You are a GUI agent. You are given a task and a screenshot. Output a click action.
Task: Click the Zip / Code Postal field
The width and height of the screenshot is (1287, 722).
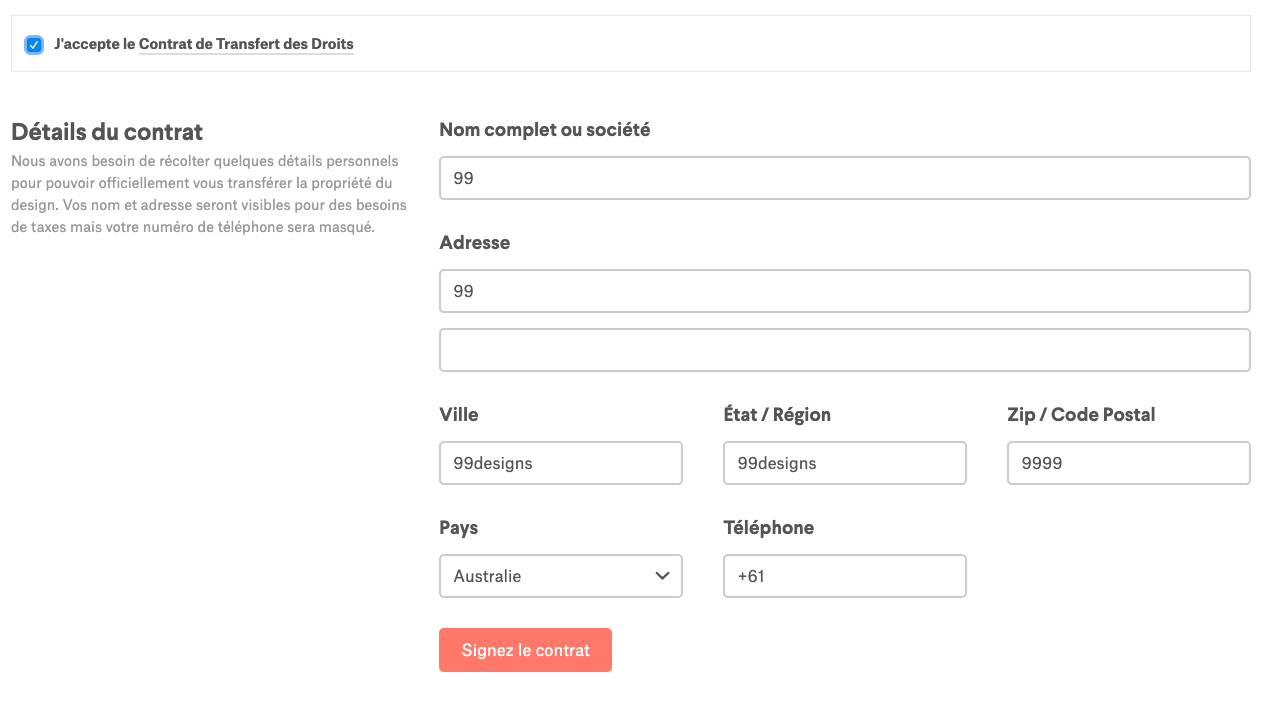[1128, 463]
